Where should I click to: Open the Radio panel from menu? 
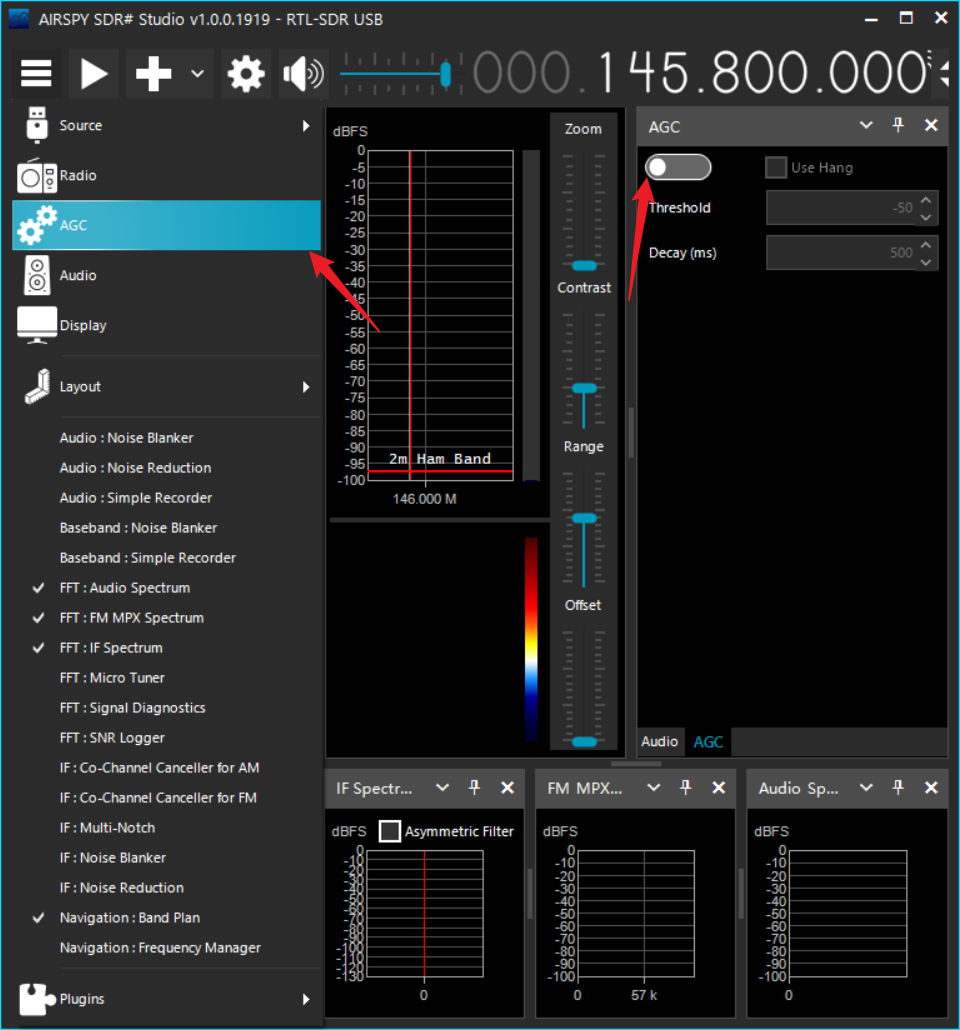click(x=78, y=176)
